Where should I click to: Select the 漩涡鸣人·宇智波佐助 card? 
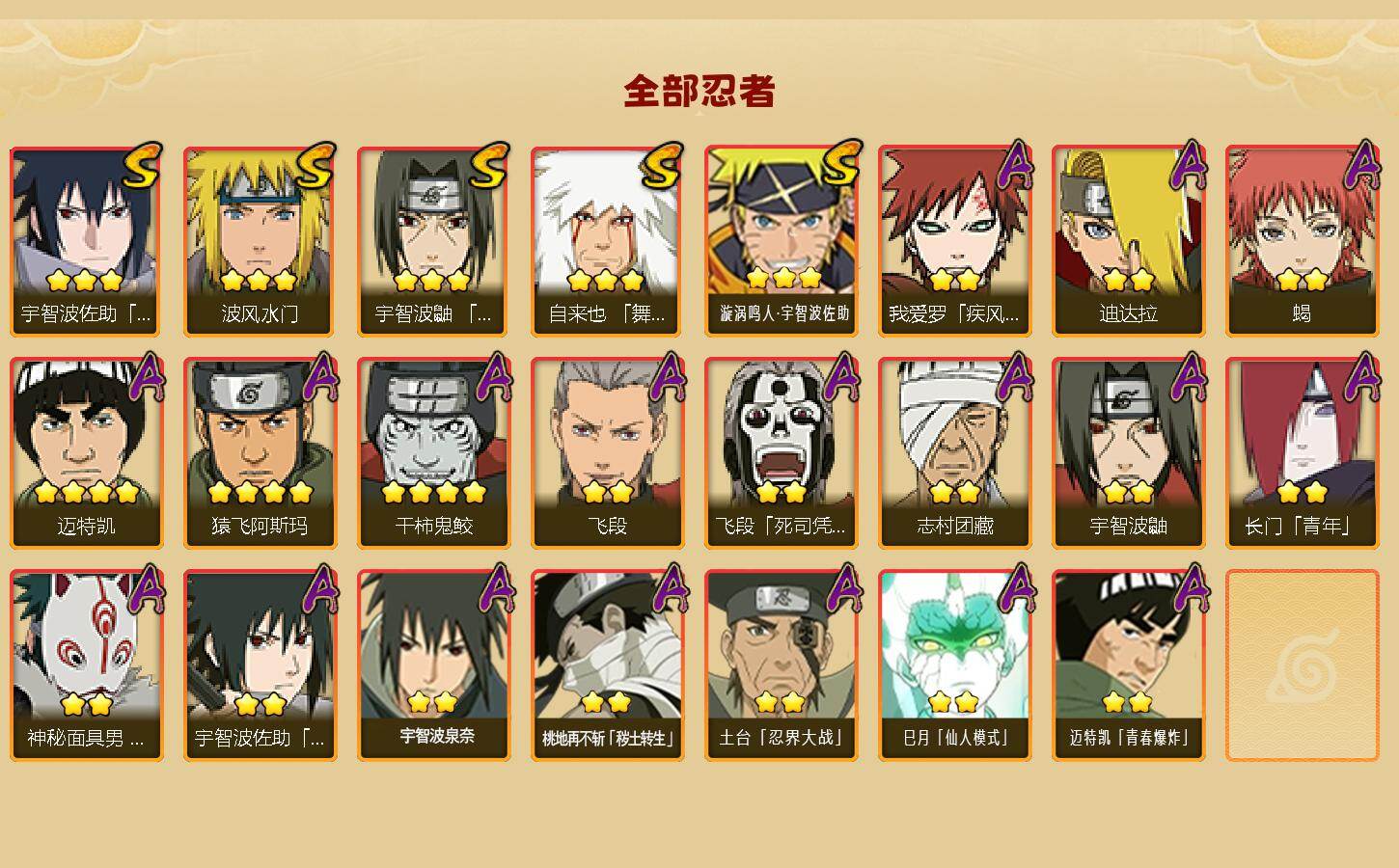781,241
